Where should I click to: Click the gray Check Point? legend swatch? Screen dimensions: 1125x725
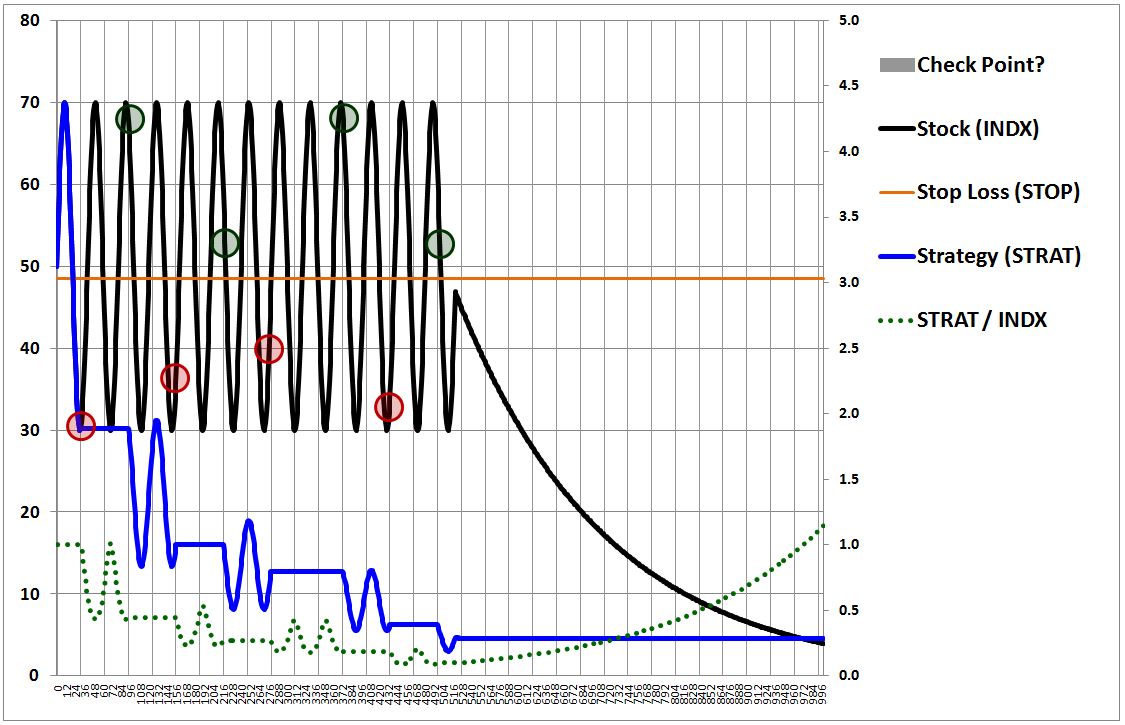[896, 65]
